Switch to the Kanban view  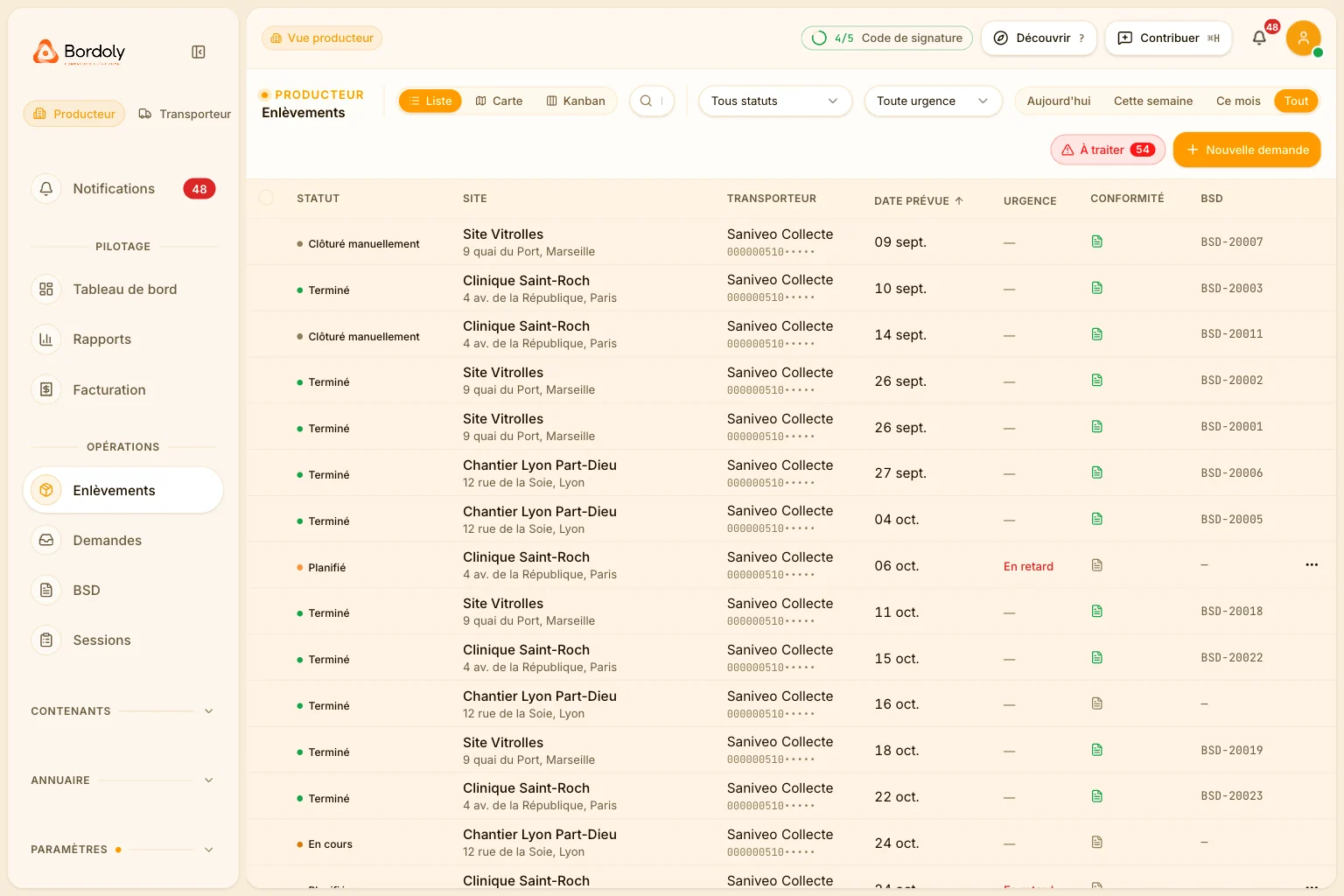[x=576, y=101]
